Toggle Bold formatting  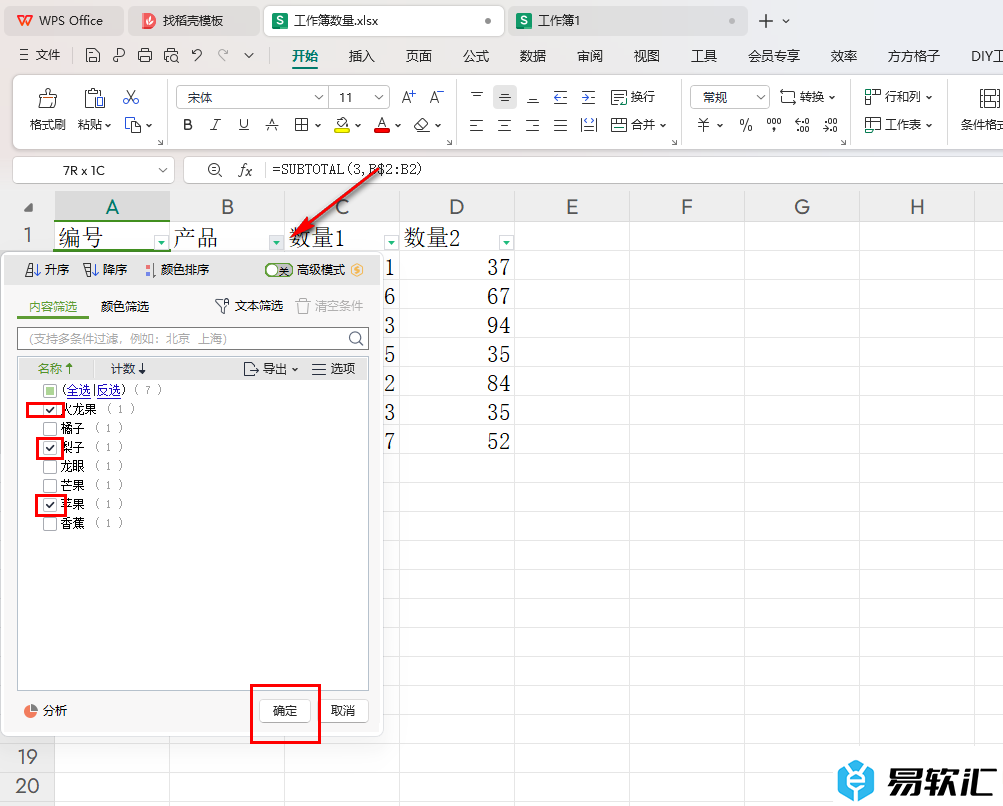[x=187, y=125]
